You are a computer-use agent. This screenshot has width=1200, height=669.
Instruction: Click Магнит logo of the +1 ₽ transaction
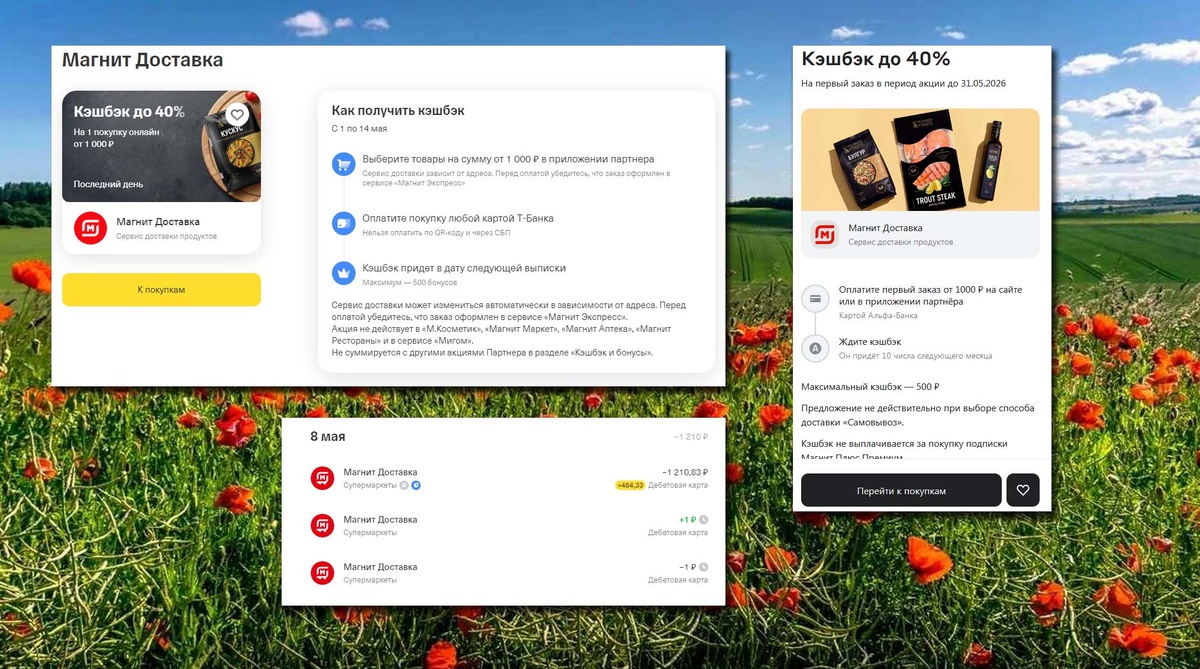pos(322,525)
